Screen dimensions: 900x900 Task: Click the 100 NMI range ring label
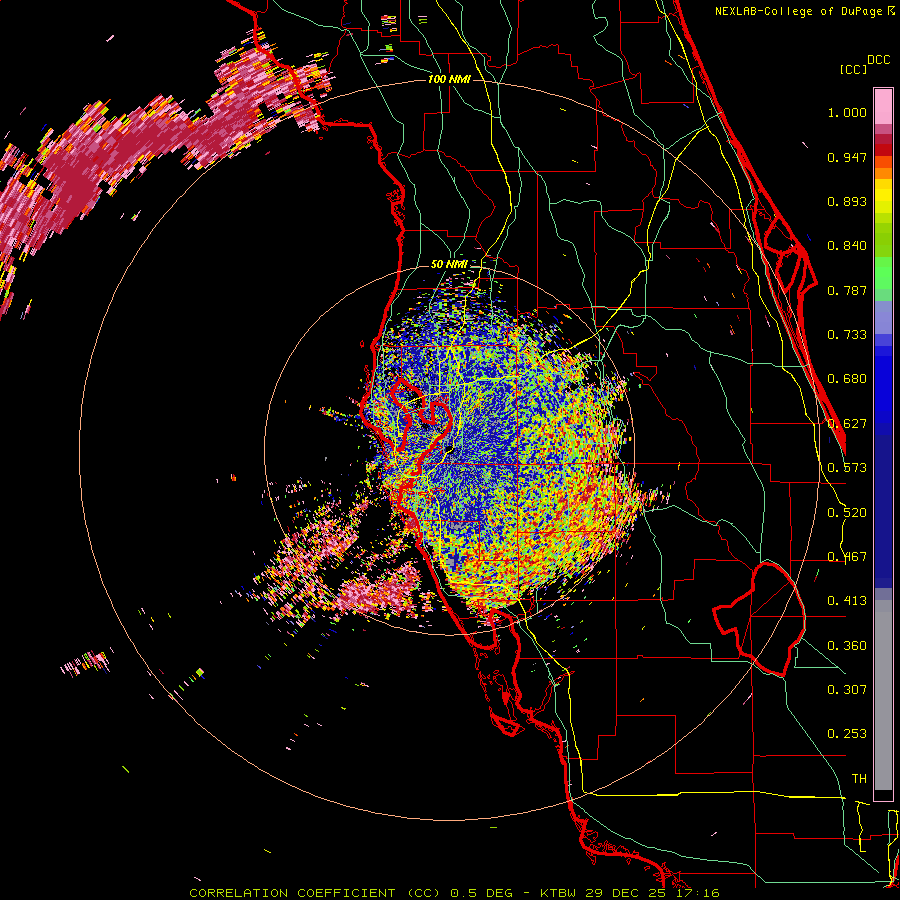[449, 79]
